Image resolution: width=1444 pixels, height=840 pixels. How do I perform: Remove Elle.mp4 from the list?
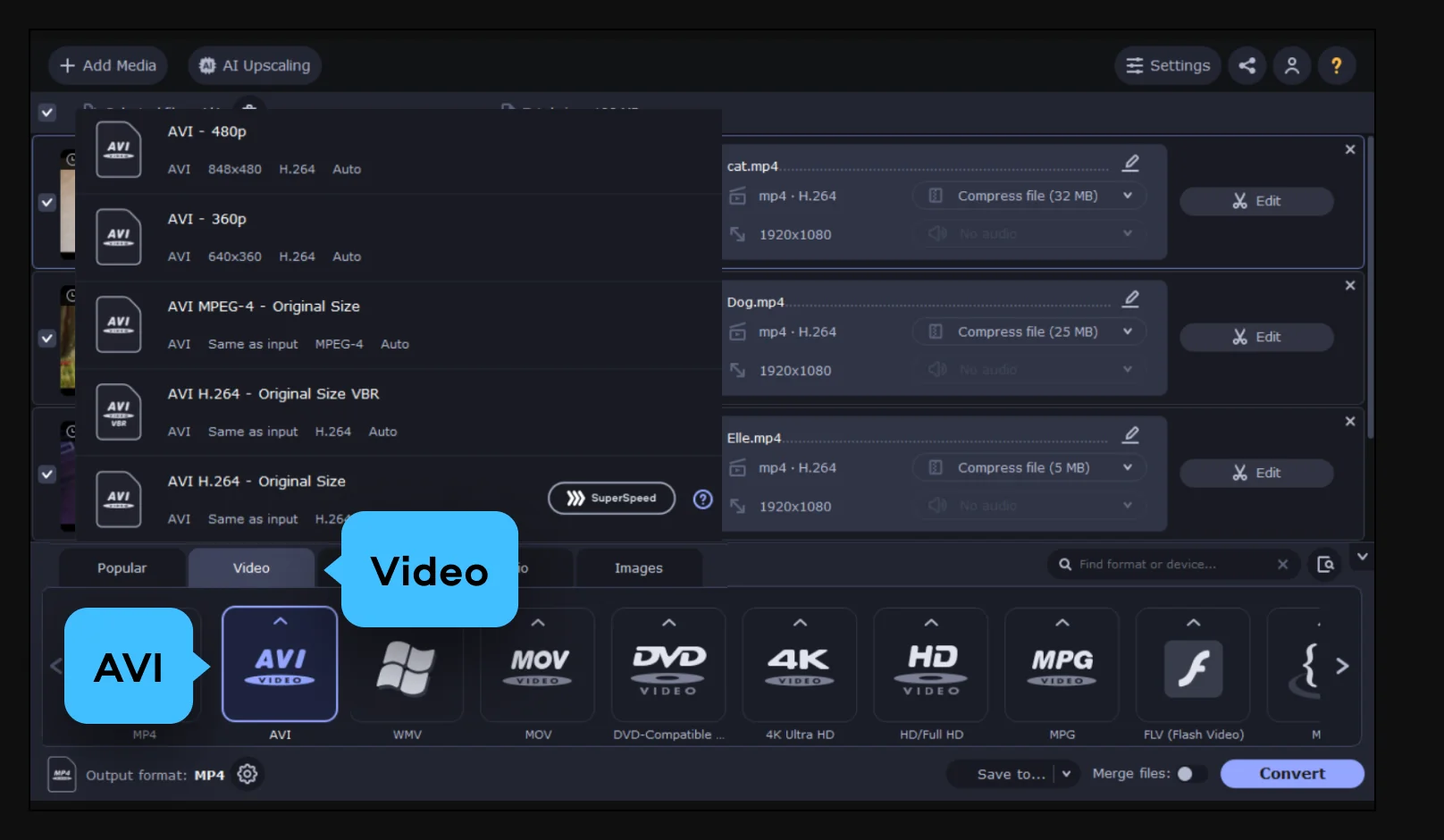[x=1350, y=421]
